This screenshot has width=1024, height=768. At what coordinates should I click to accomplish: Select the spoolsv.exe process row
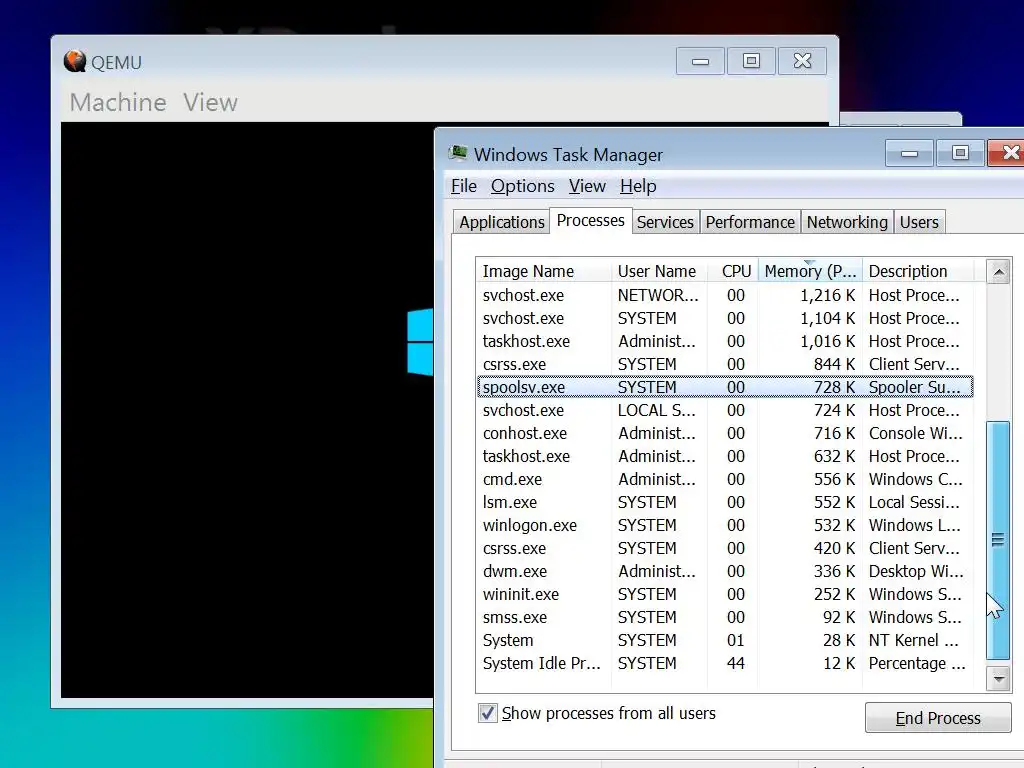click(x=725, y=387)
